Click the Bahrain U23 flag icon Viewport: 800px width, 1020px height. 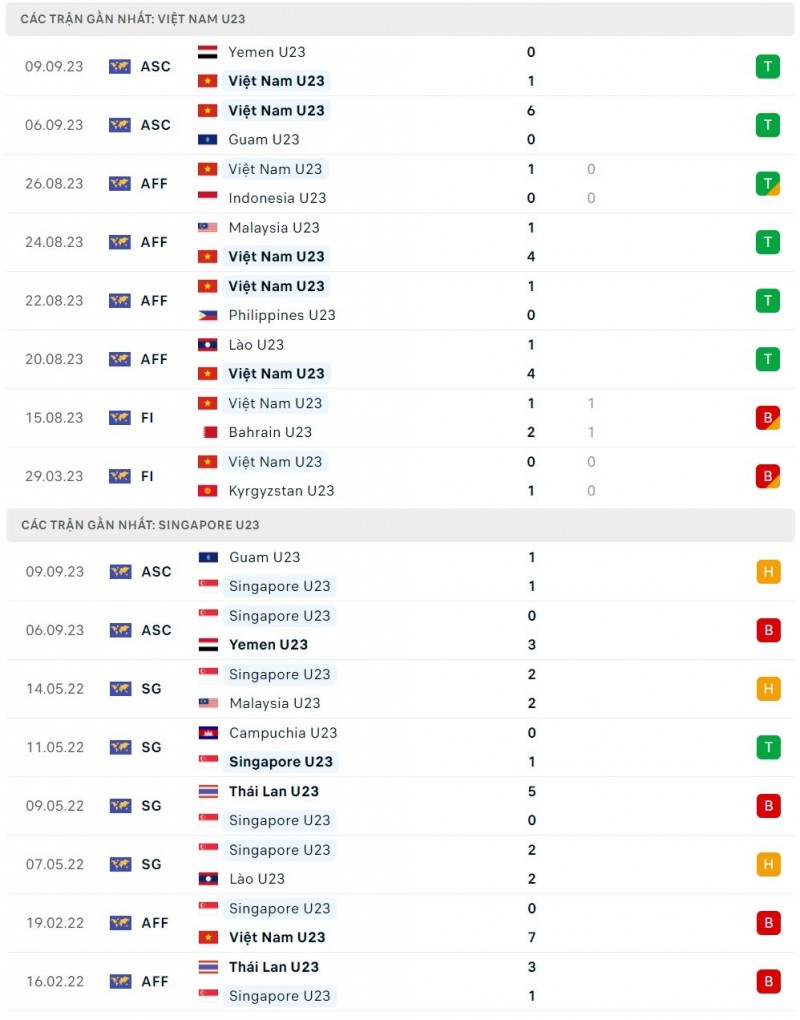(208, 432)
